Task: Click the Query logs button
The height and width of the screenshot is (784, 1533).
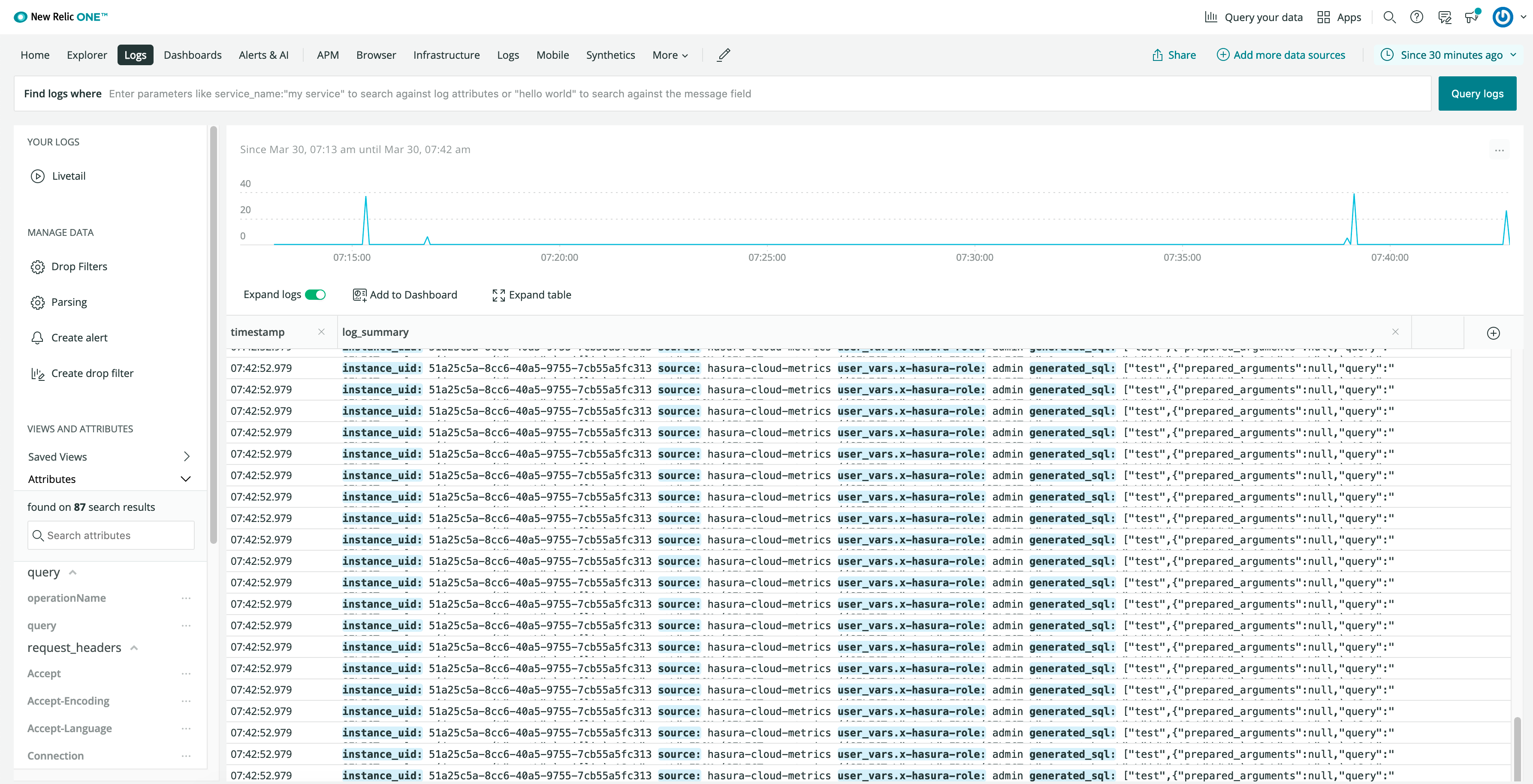Action: tap(1477, 93)
